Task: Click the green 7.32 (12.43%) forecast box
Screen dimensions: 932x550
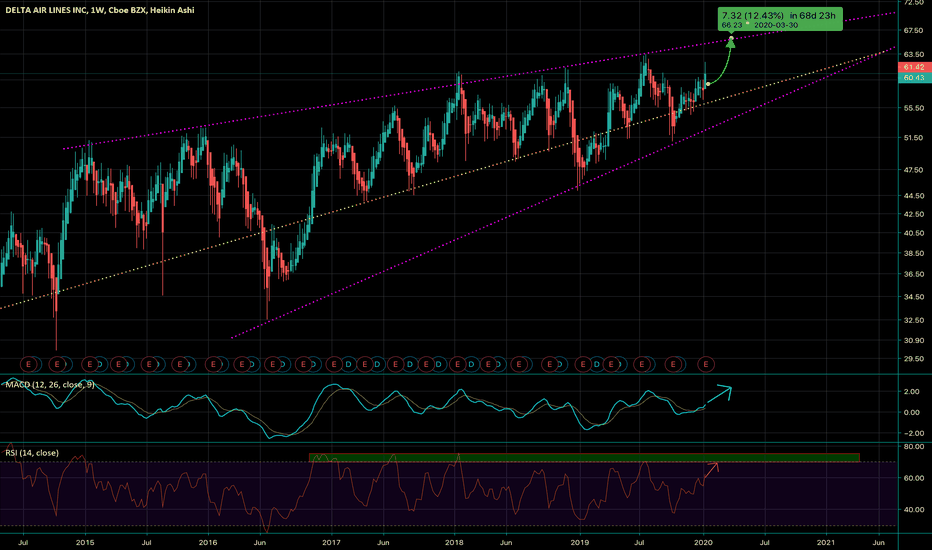Action: [780, 20]
